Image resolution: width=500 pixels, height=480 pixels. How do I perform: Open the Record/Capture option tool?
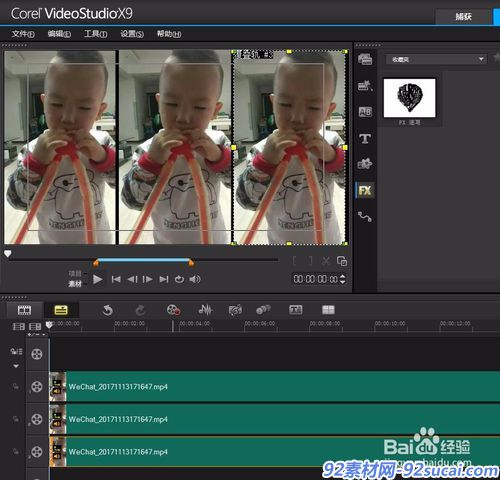click(x=173, y=310)
